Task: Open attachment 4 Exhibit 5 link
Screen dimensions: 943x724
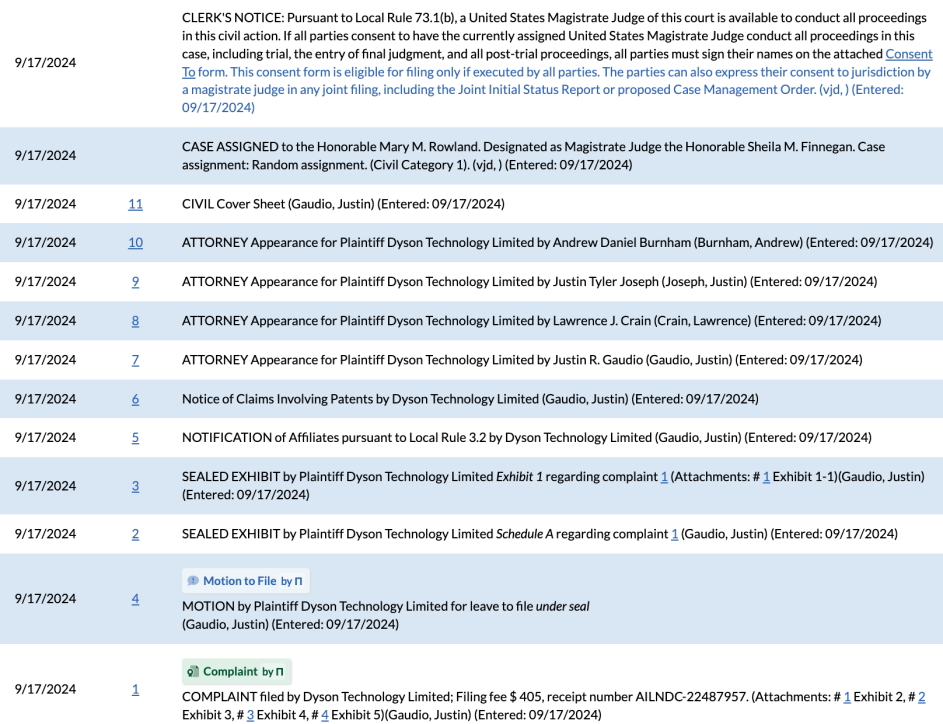Action: click(325, 714)
